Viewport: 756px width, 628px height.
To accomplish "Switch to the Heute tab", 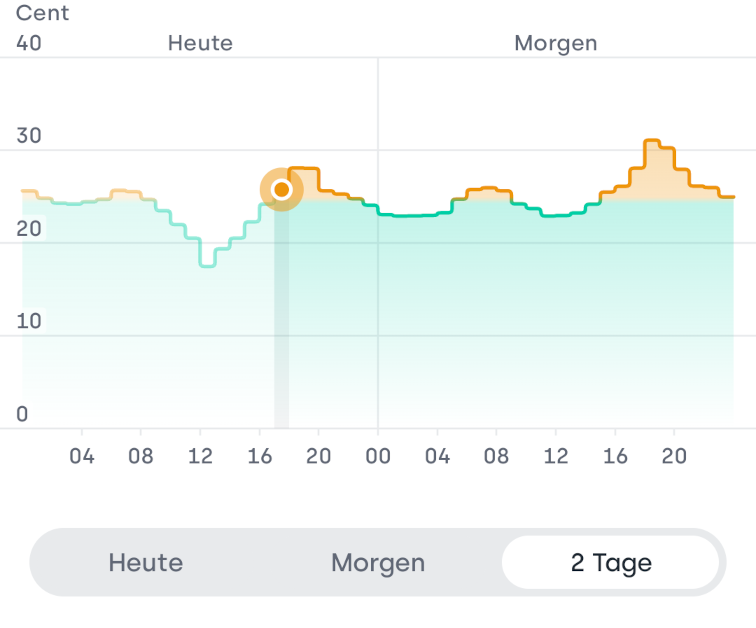I will [x=146, y=563].
